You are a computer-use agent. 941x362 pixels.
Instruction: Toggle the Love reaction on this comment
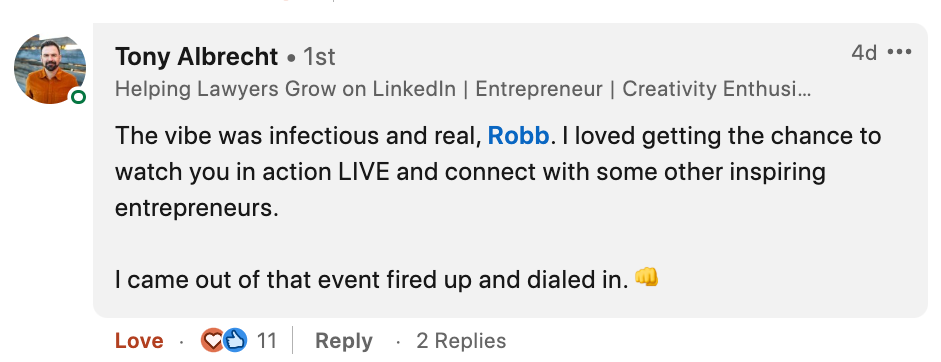pyautogui.click(x=139, y=341)
